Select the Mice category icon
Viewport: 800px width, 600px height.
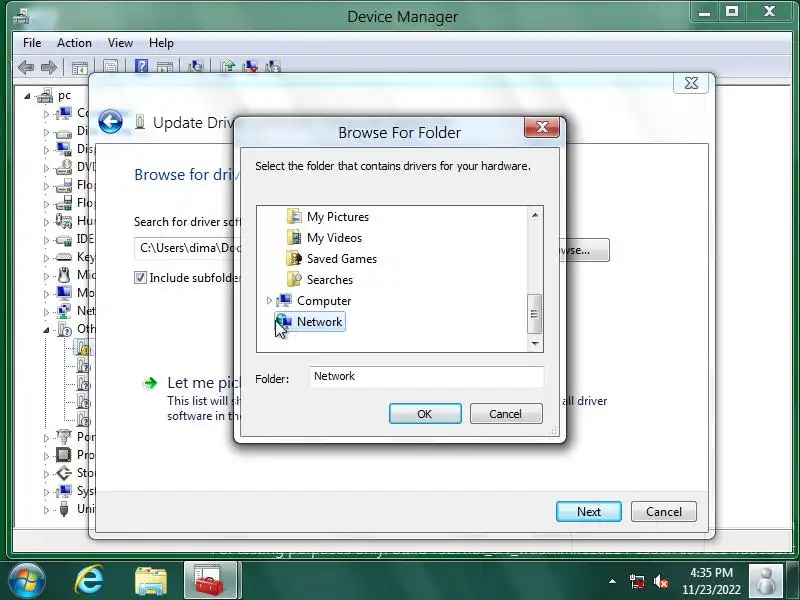(64, 275)
